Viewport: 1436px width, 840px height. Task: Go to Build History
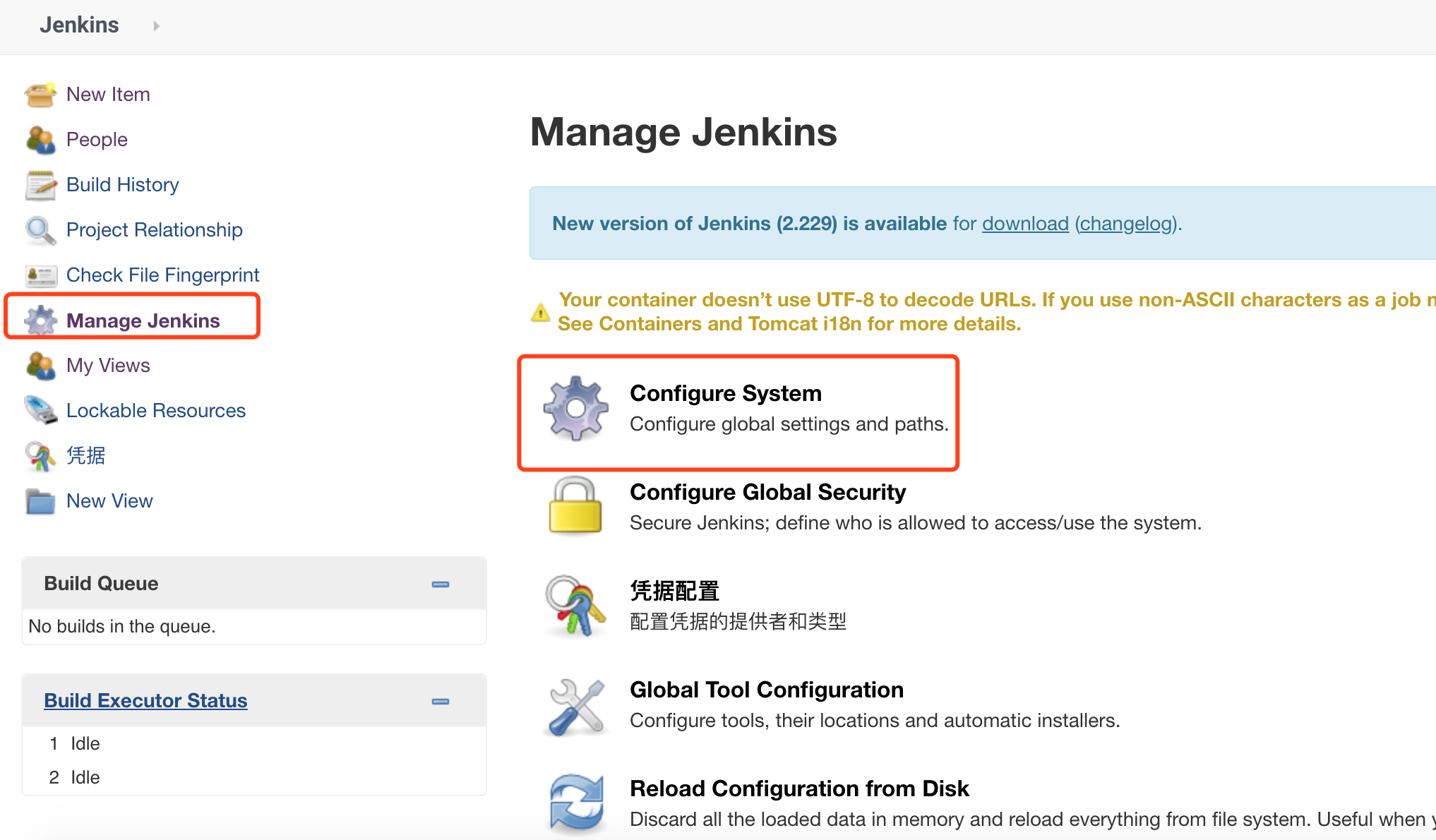point(123,185)
